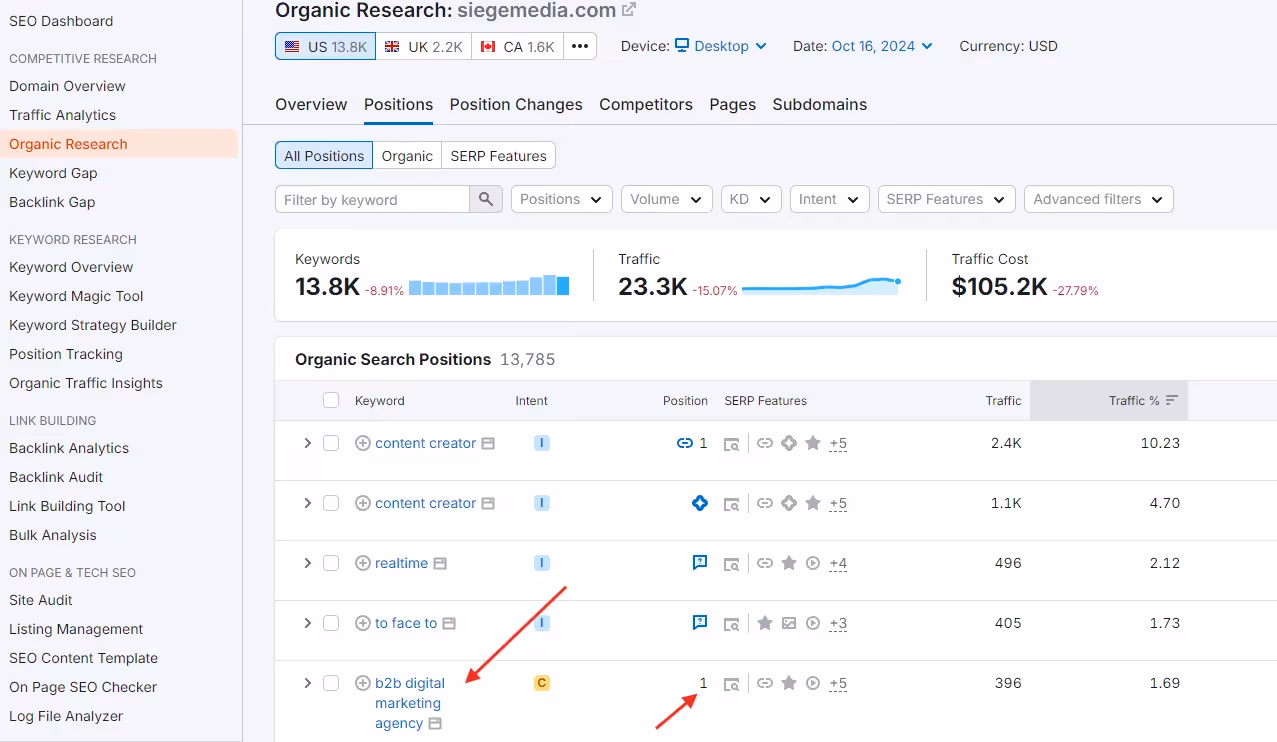Click the desktop monitor icon next to Device
The height and width of the screenshot is (742, 1277).
click(x=682, y=45)
